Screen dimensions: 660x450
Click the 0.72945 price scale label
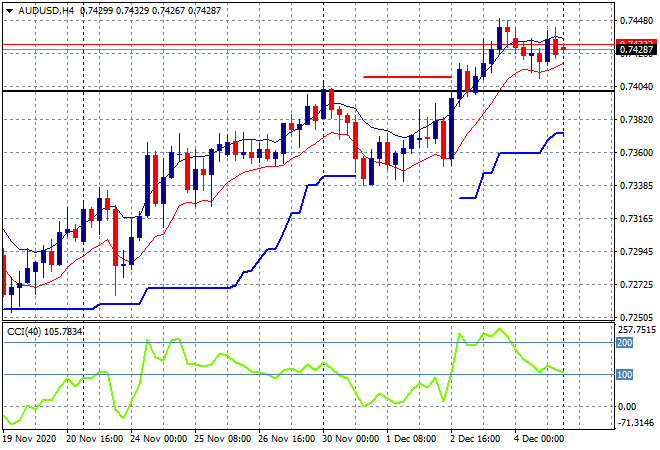click(636, 252)
